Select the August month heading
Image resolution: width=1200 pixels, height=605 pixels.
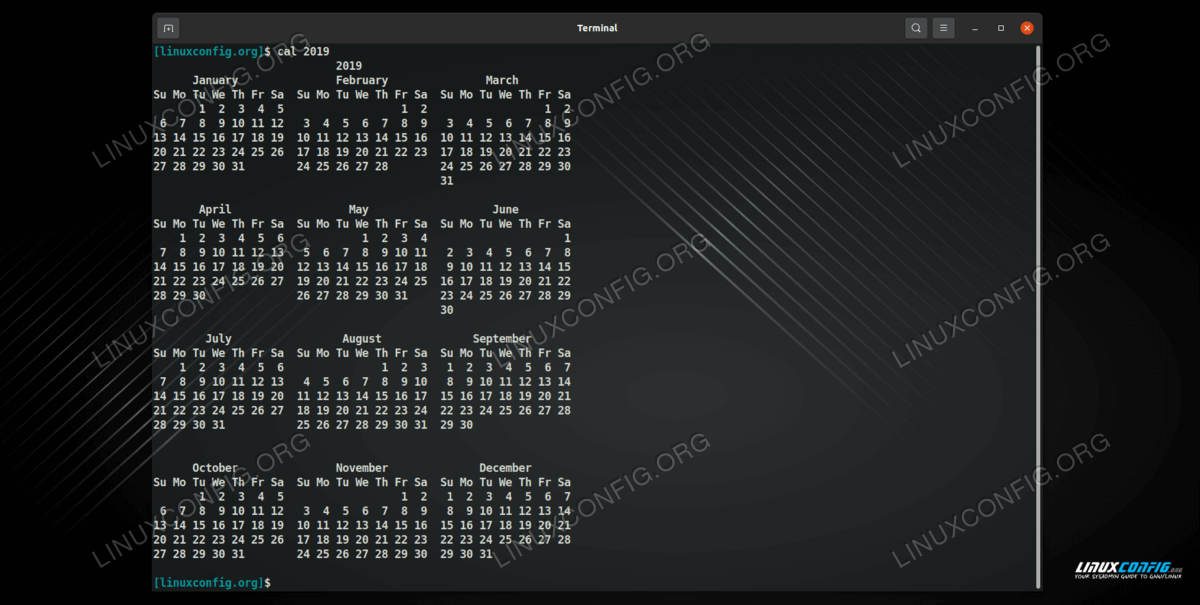coord(362,339)
